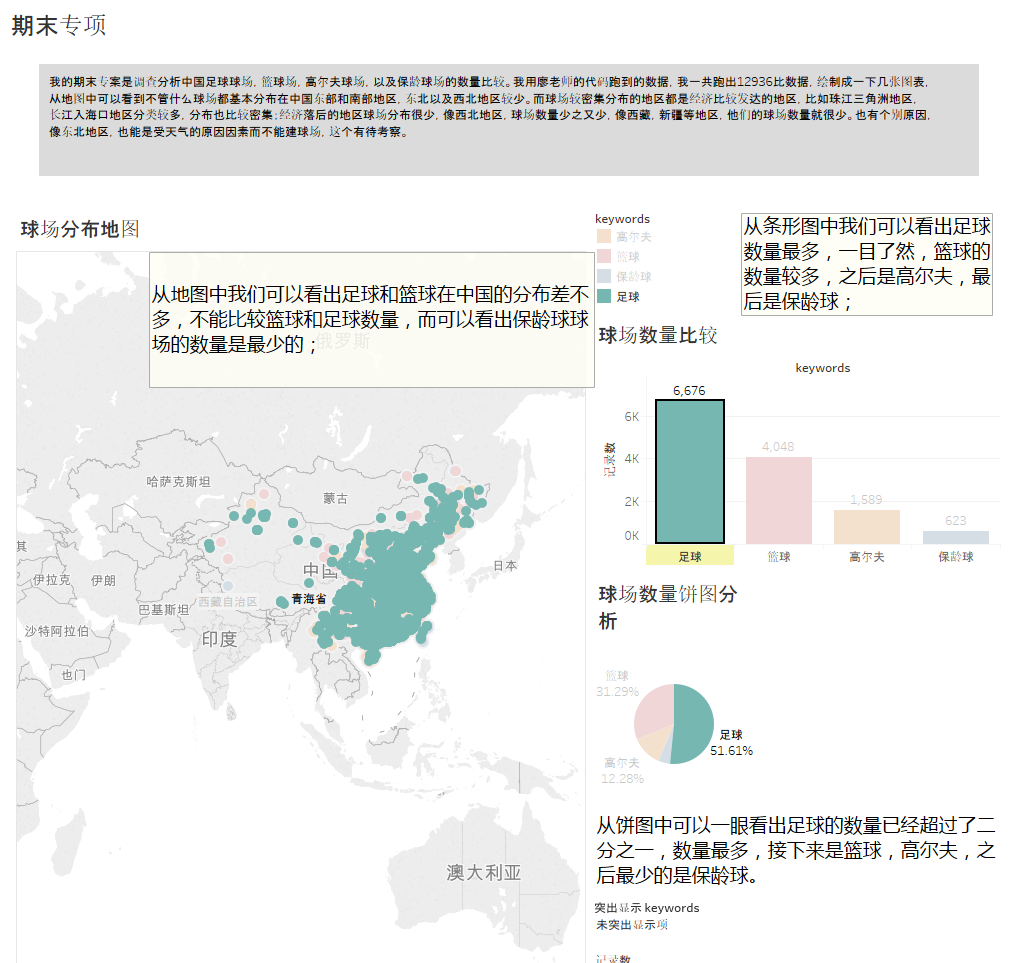Click the 篮球 axis label under bars
This screenshot has width=1015, height=963.
point(779,557)
